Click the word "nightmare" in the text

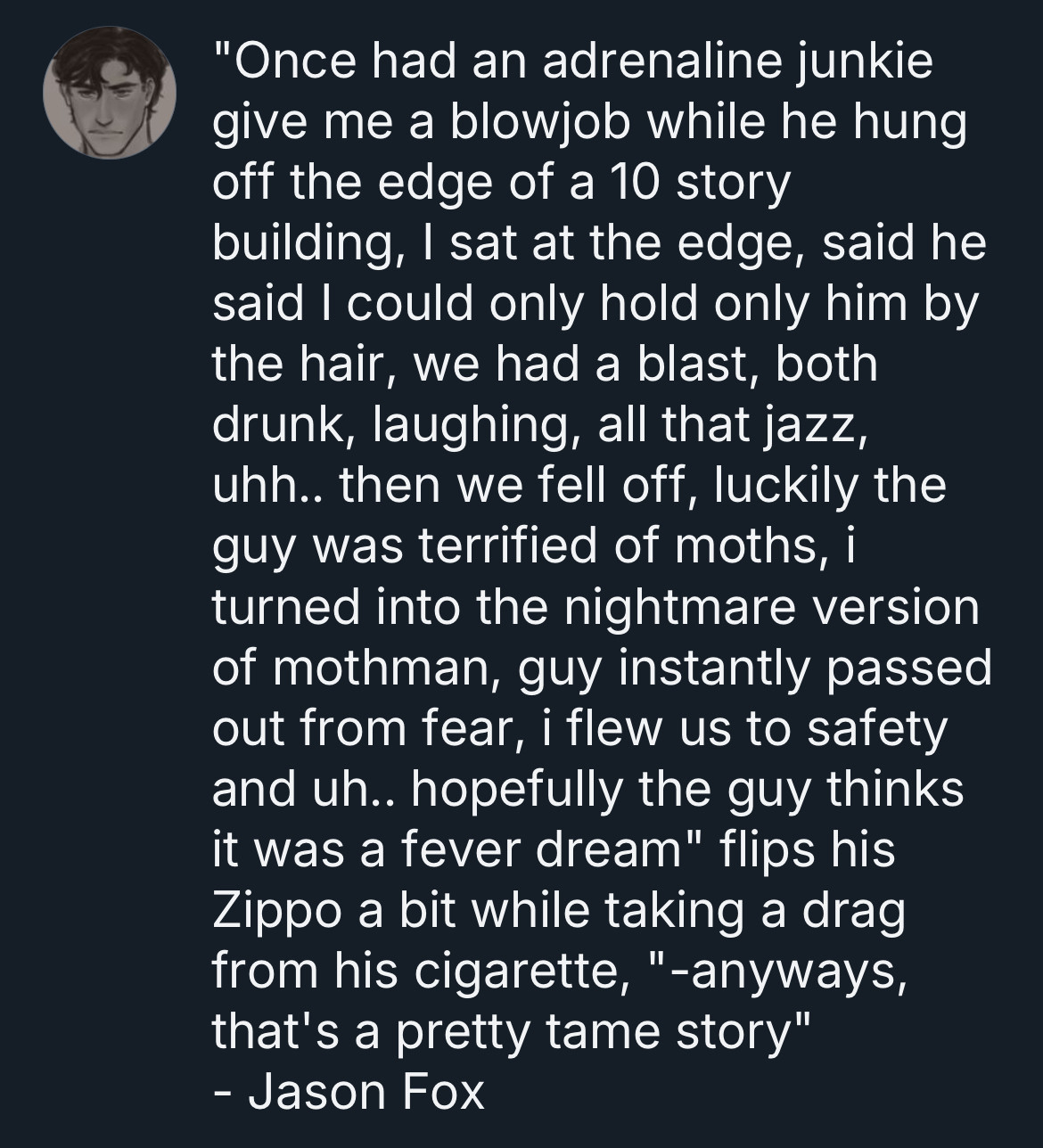pyautogui.click(x=672, y=608)
